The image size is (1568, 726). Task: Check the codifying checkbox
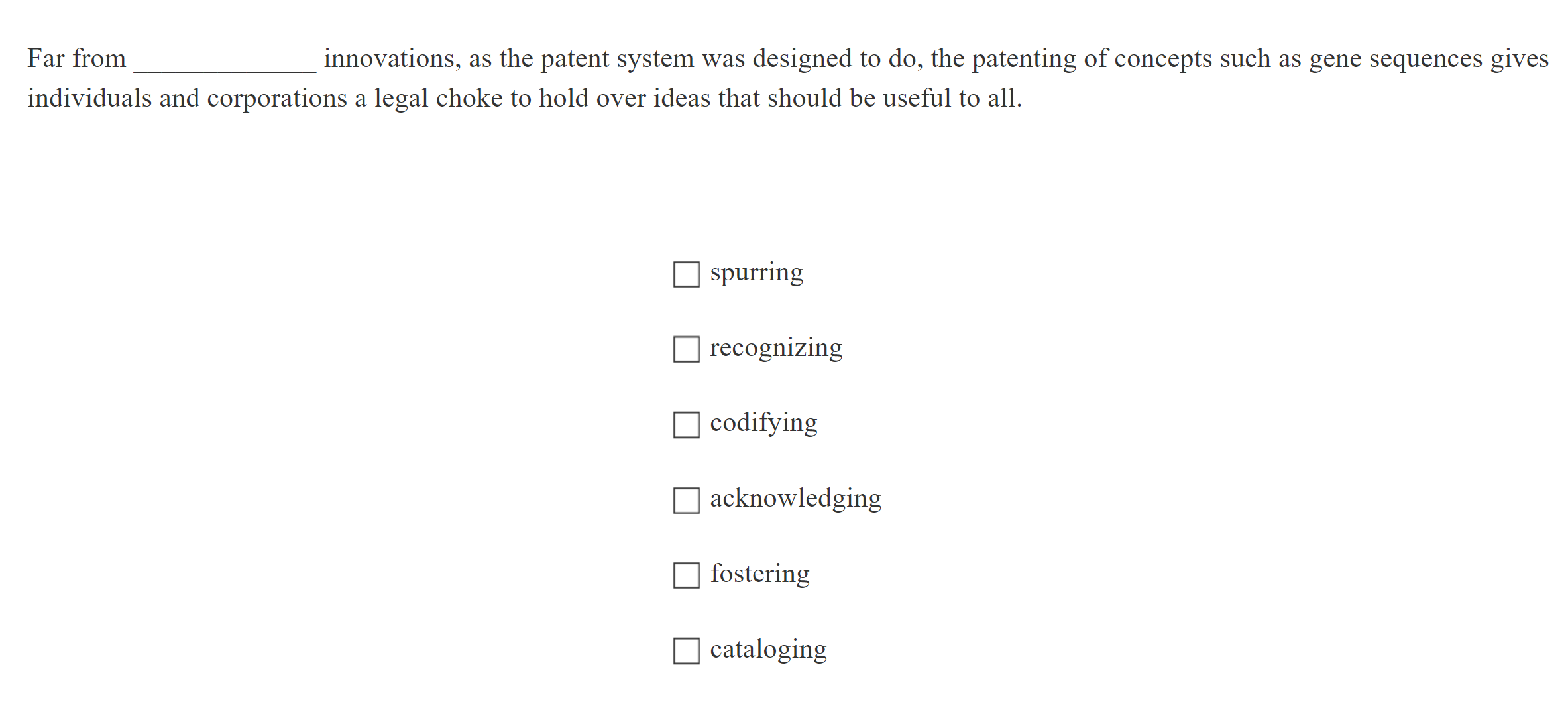pos(685,425)
